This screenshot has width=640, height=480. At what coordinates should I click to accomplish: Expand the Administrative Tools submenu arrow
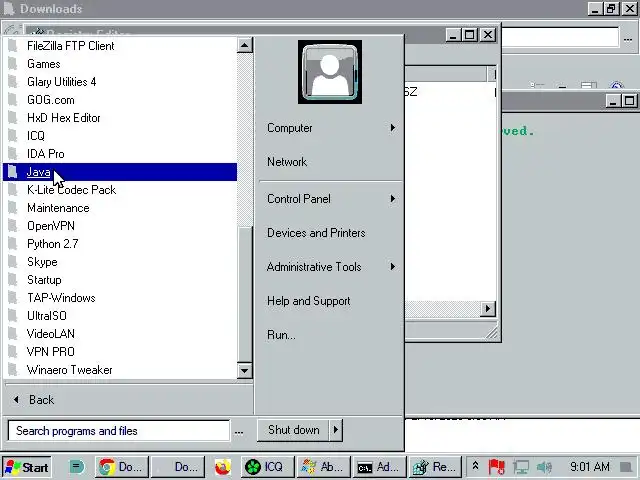coord(393,267)
